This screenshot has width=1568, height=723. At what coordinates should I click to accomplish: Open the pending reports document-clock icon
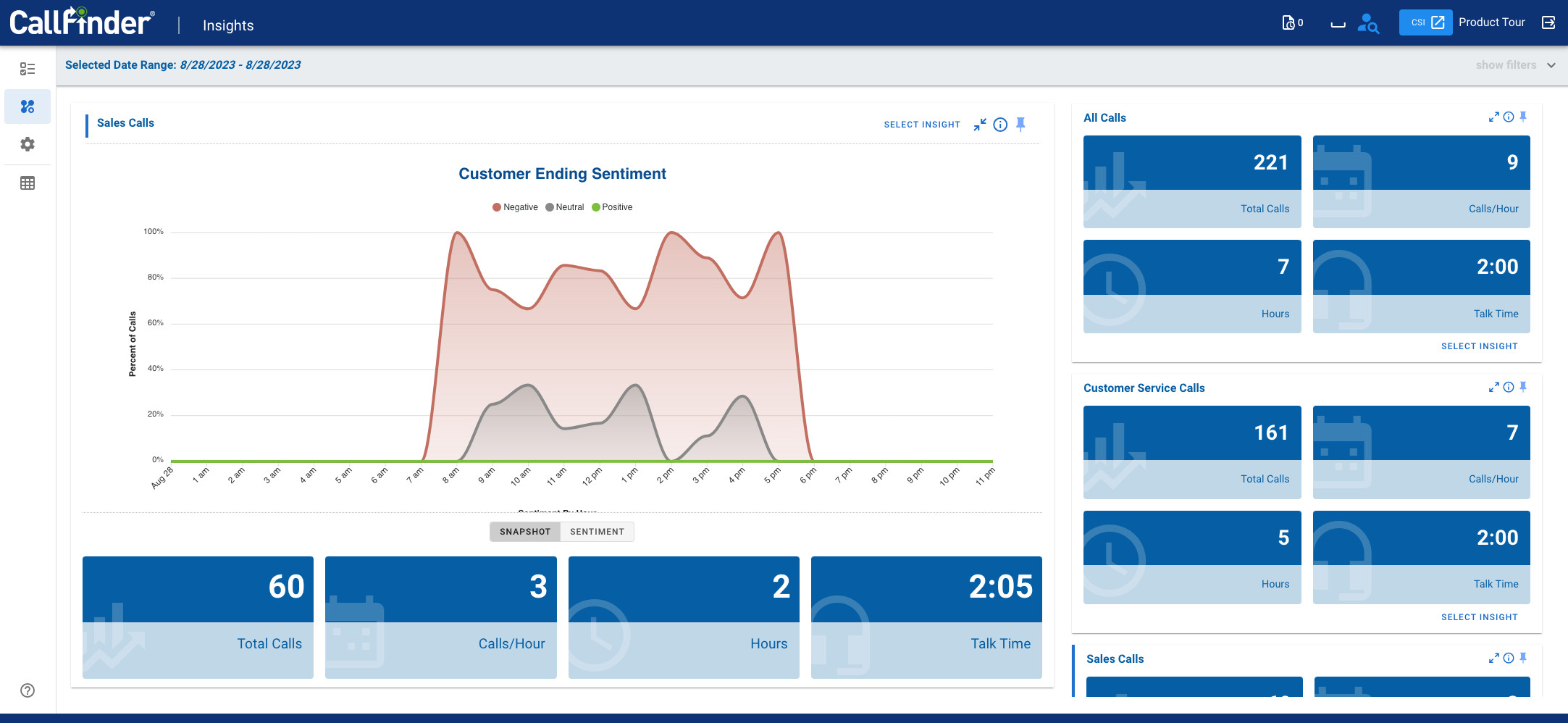1291,23
